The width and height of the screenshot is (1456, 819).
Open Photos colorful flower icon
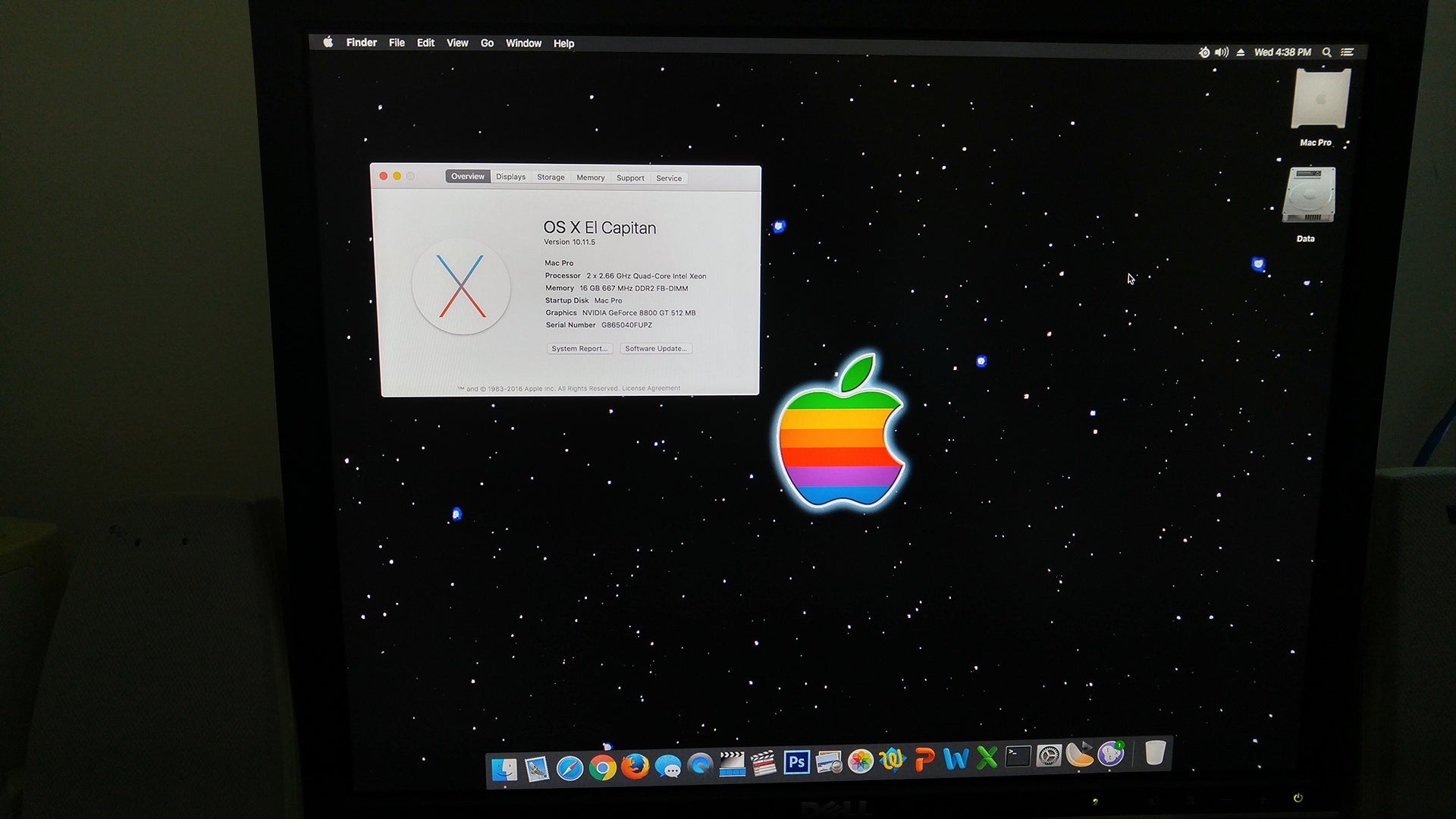coord(861,761)
